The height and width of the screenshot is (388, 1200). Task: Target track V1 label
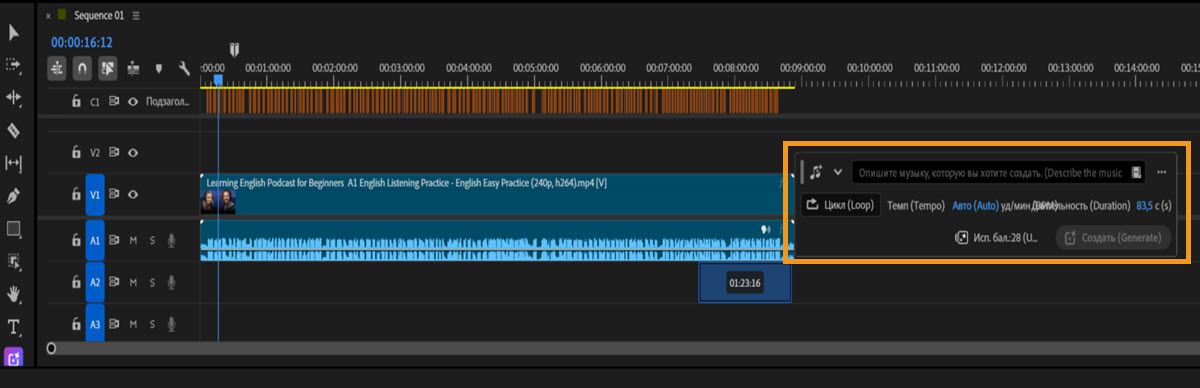click(95, 195)
